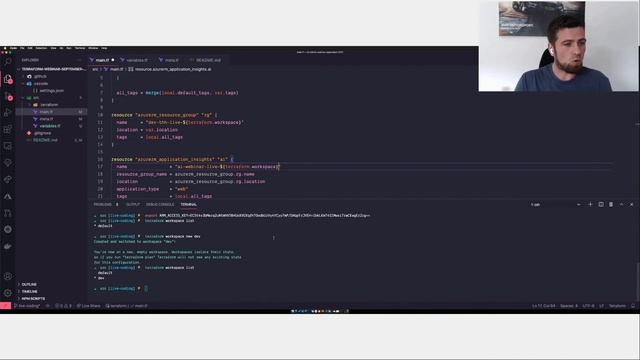Screen dimensions: 640x360
Task: Open the Selection menu in menu bar
Action: point(41,48)
